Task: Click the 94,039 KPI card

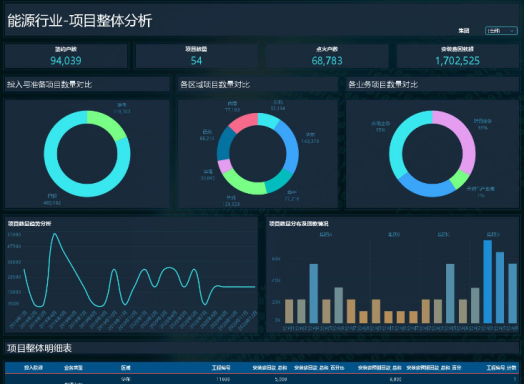Action: point(66,56)
